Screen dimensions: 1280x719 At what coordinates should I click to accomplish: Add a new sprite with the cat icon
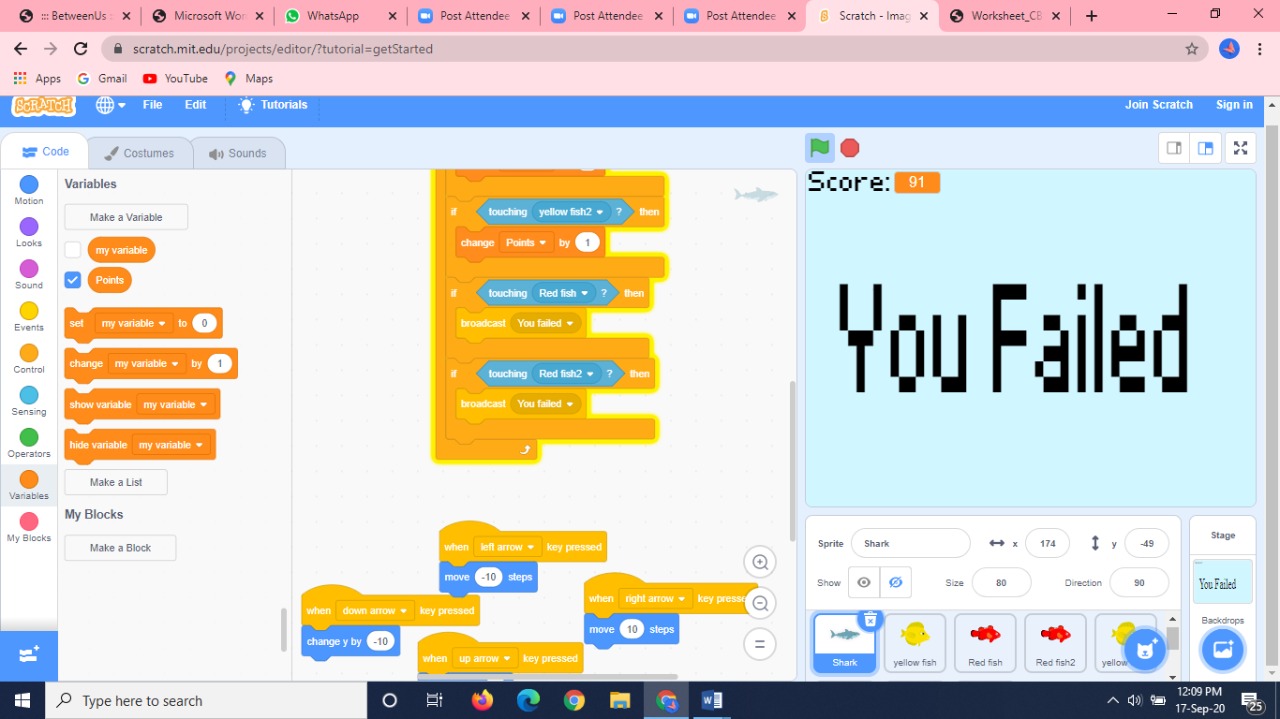coord(1143,649)
